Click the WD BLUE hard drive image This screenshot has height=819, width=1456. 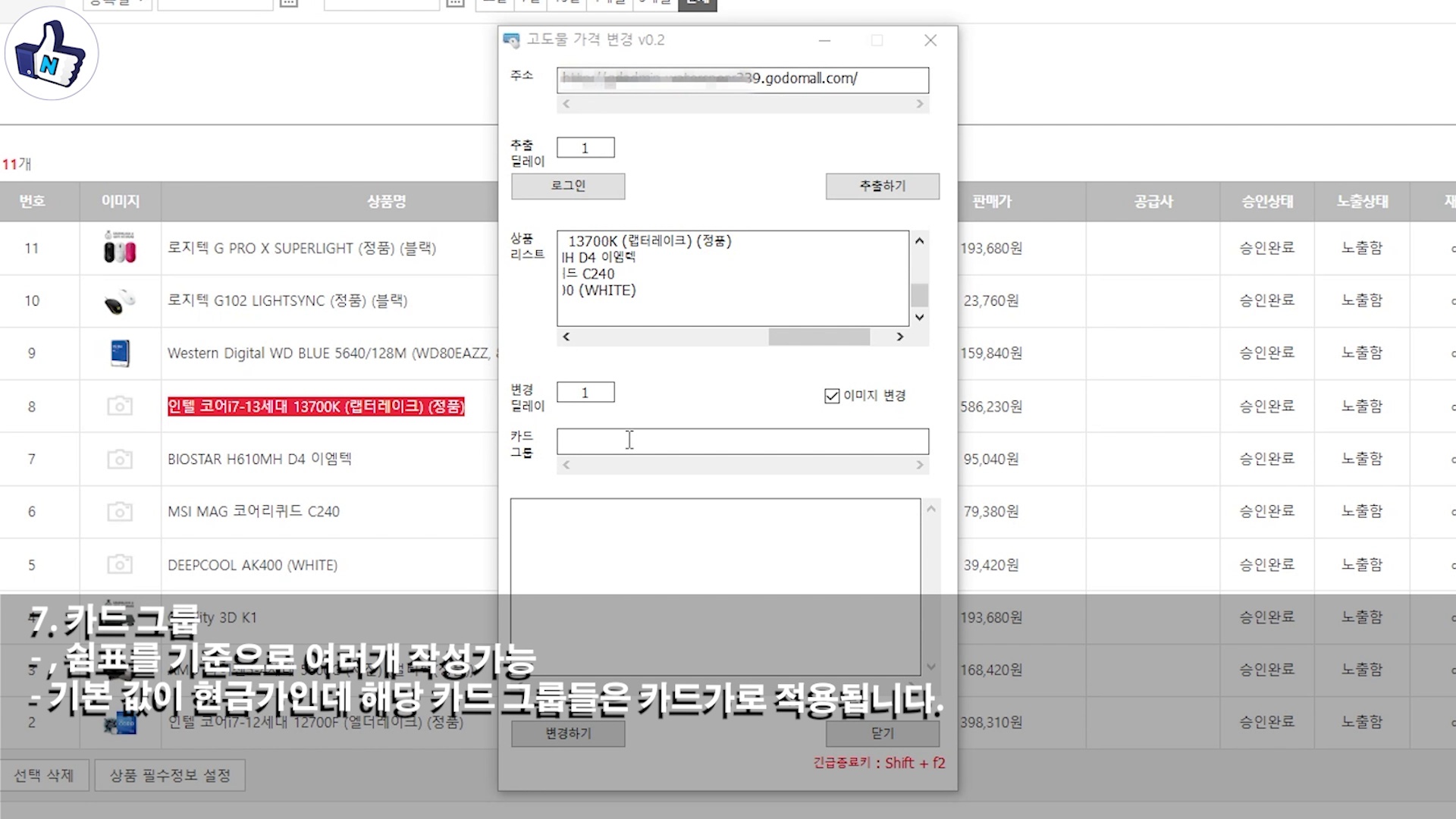120,353
